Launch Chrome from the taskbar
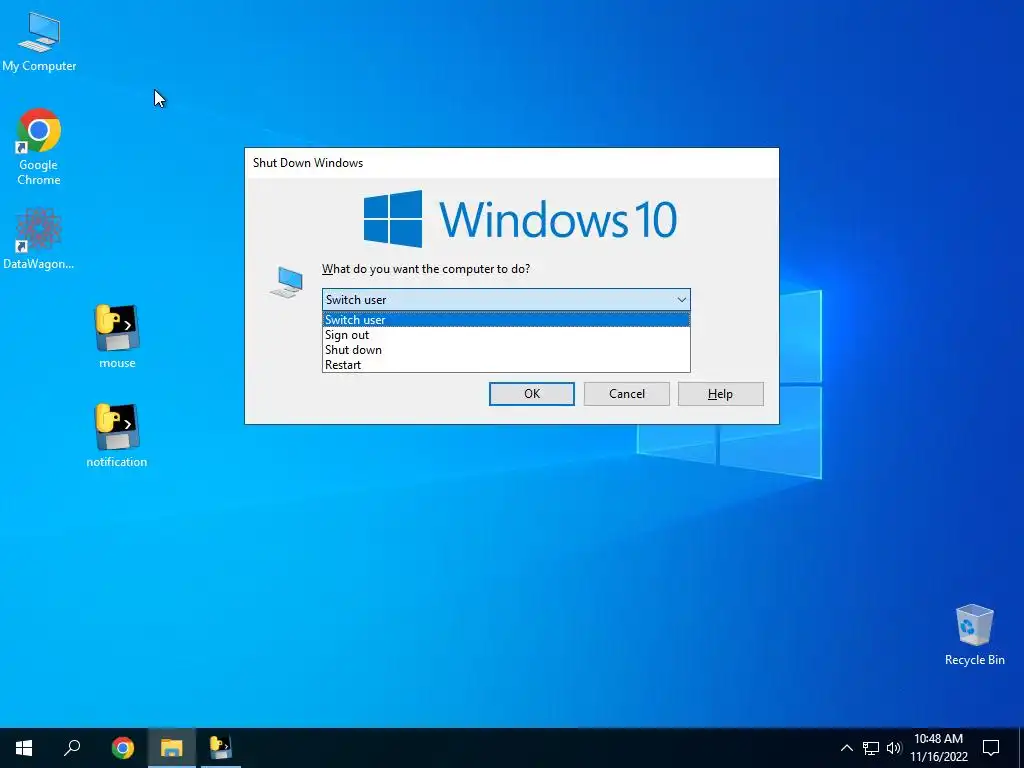 coord(123,748)
